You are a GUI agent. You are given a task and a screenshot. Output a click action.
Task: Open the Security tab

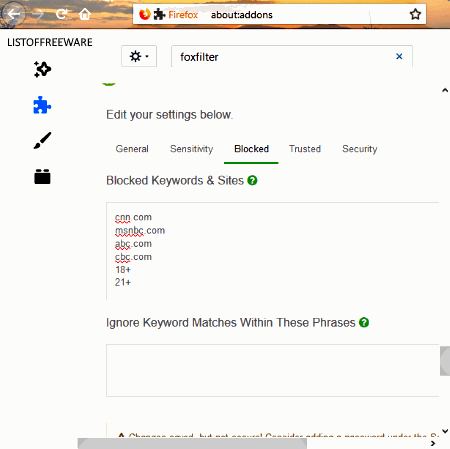click(360, 149)
